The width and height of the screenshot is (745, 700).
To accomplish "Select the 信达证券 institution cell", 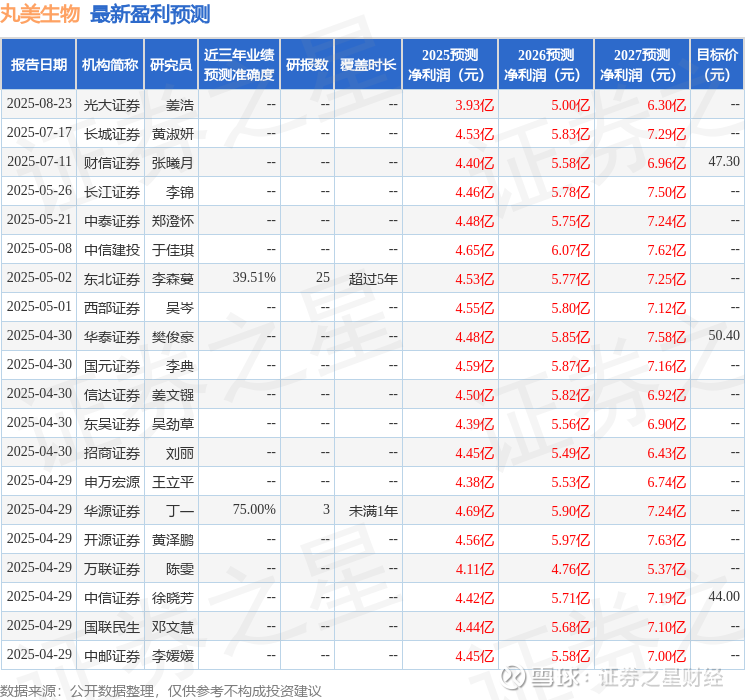I will pos(112,395).
